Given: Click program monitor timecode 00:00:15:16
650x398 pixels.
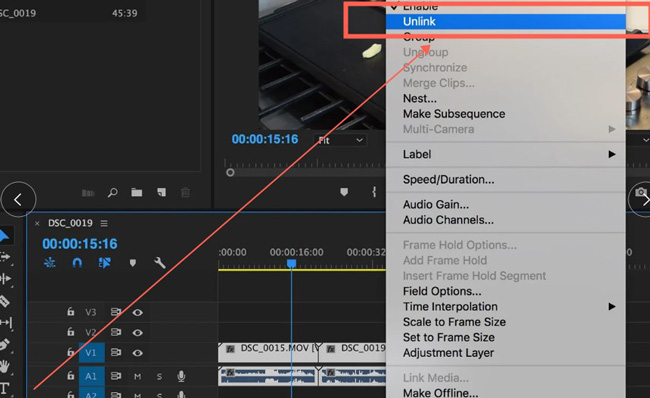Looking at the screenshot, I should 264,139.
